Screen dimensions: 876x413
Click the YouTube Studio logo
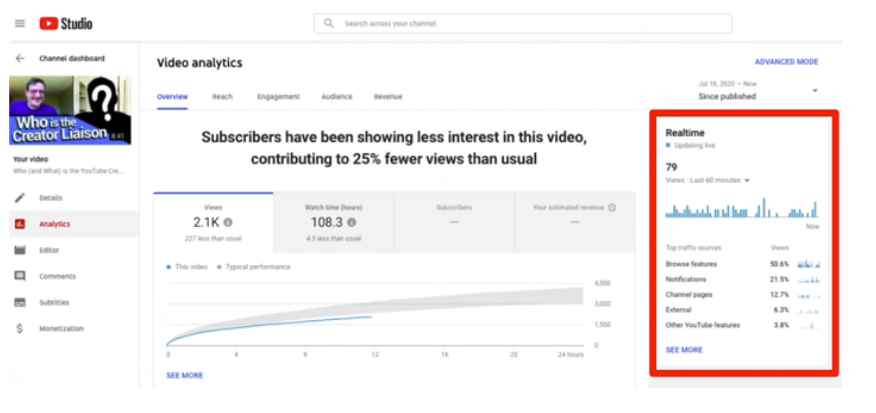[66, 22]
